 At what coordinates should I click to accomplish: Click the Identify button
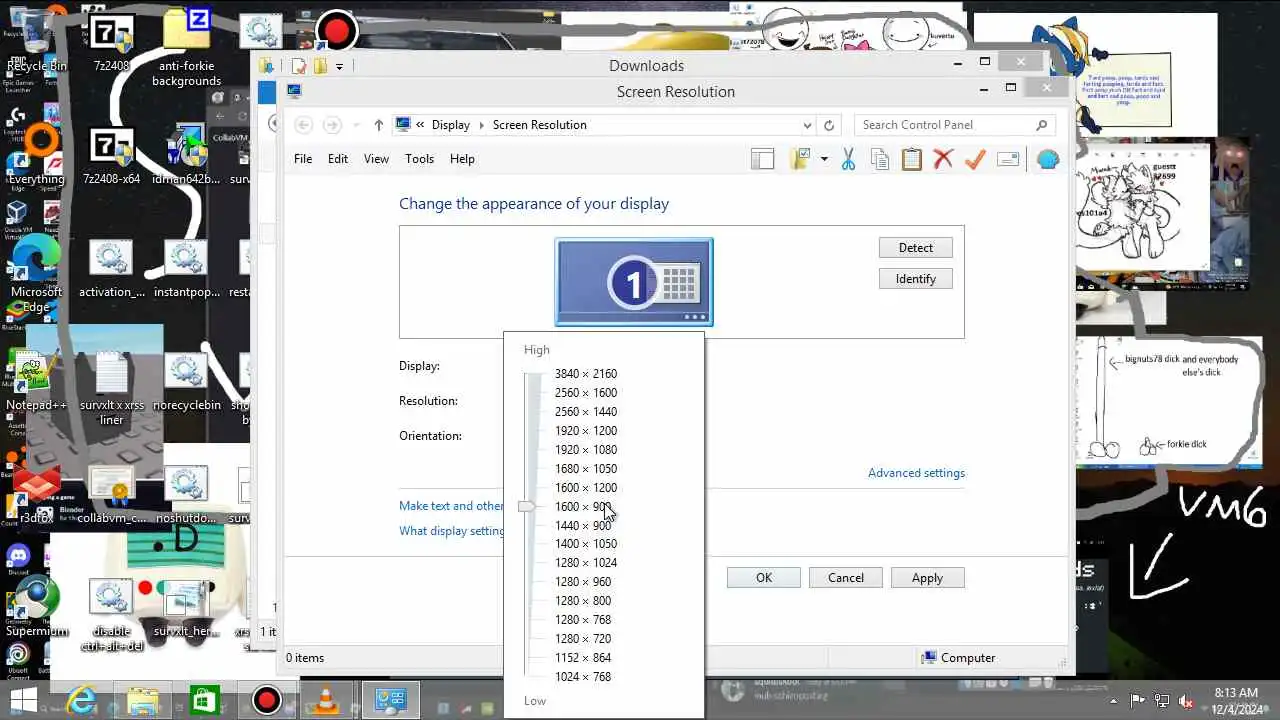coord(916,279)
